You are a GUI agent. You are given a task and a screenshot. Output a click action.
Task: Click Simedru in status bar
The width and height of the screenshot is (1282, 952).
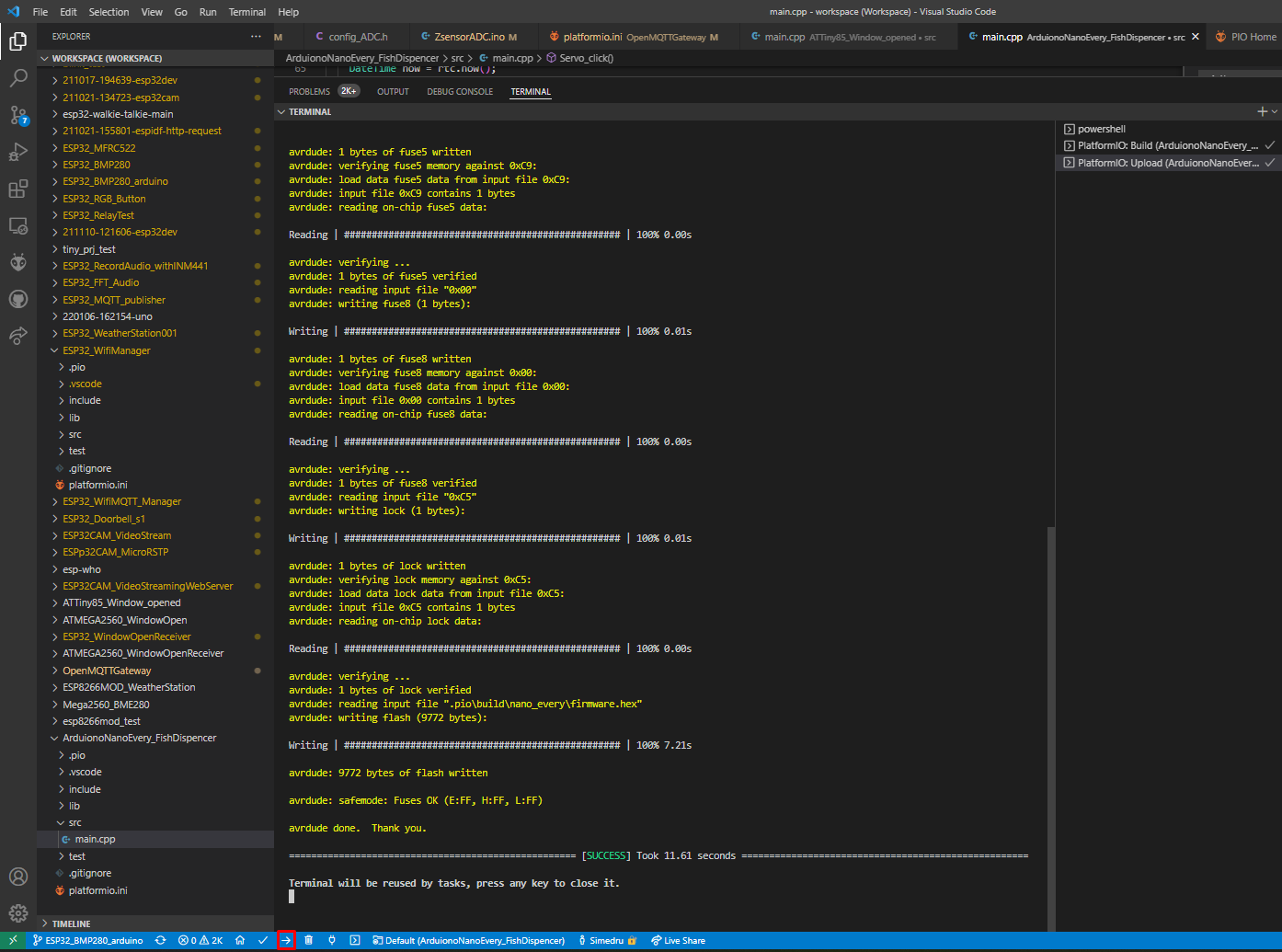click(608, 940)
